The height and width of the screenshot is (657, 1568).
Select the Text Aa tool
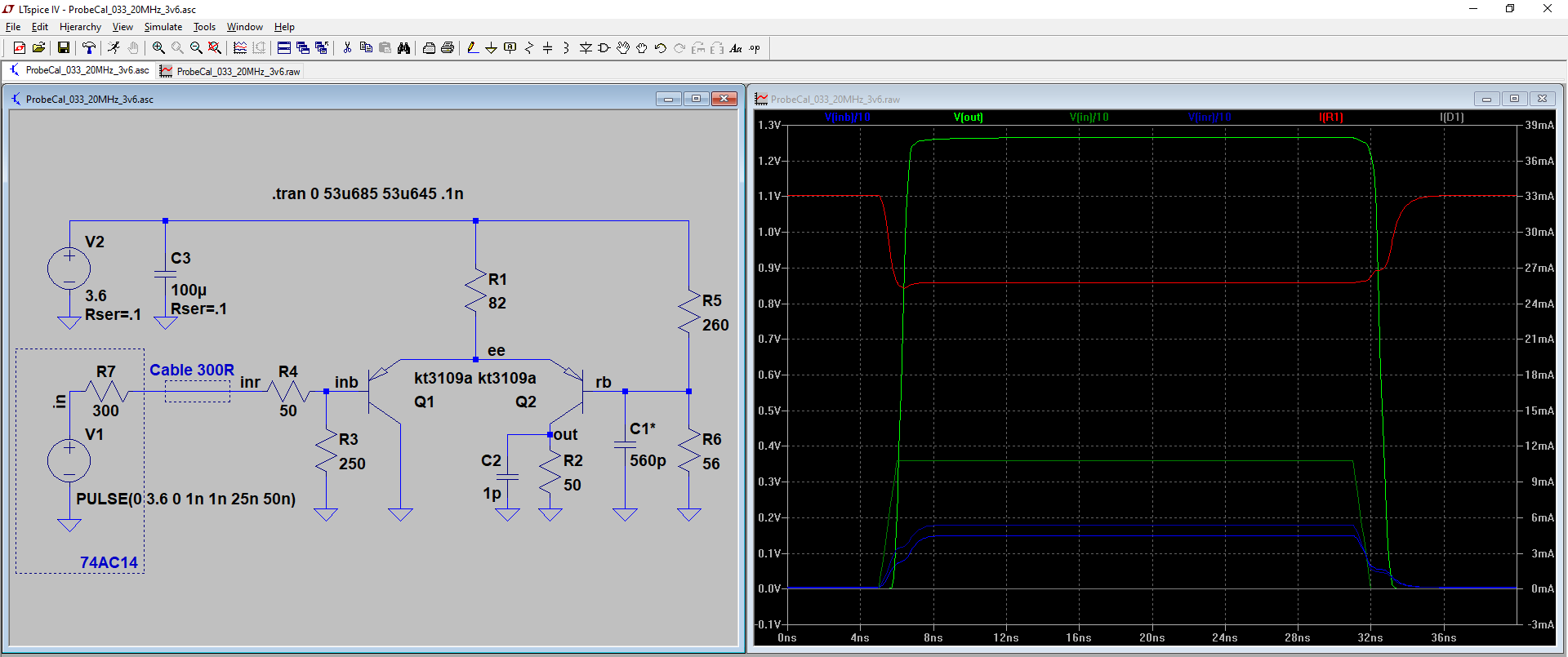click(736, 48)
